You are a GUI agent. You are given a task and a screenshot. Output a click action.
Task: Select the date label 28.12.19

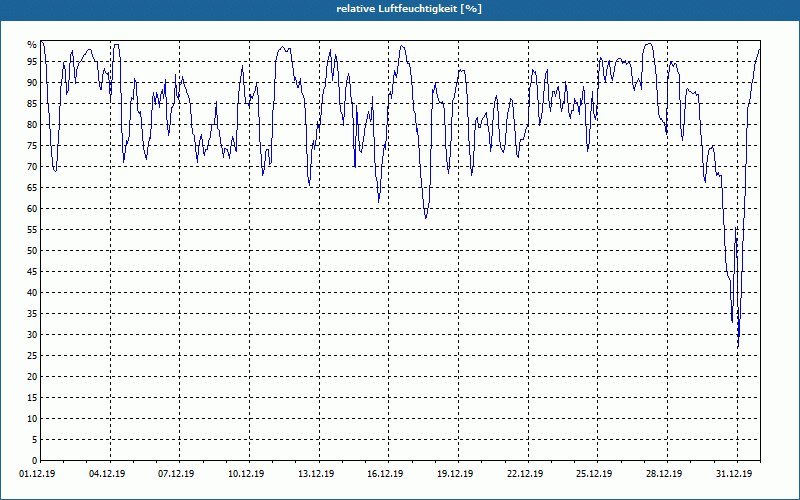664,474
